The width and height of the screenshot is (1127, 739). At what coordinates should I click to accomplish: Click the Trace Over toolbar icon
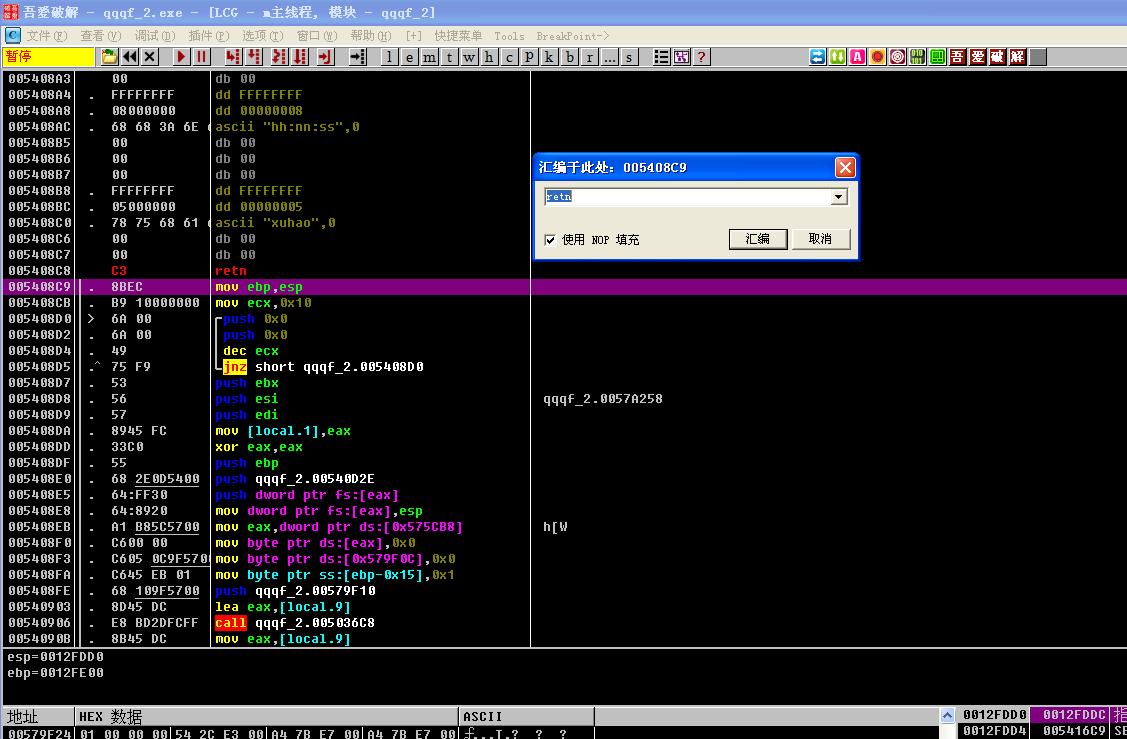point(300,57)
